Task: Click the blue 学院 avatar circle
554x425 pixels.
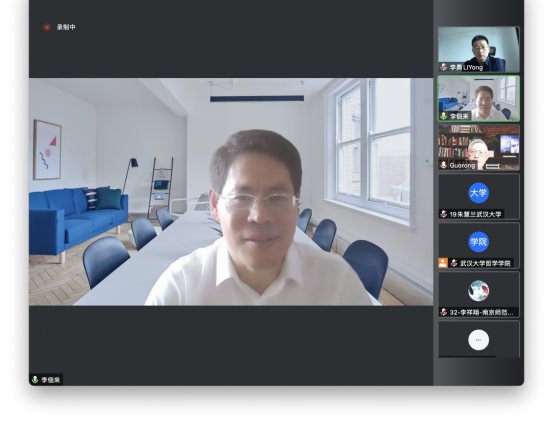Action: pos(479,242)
